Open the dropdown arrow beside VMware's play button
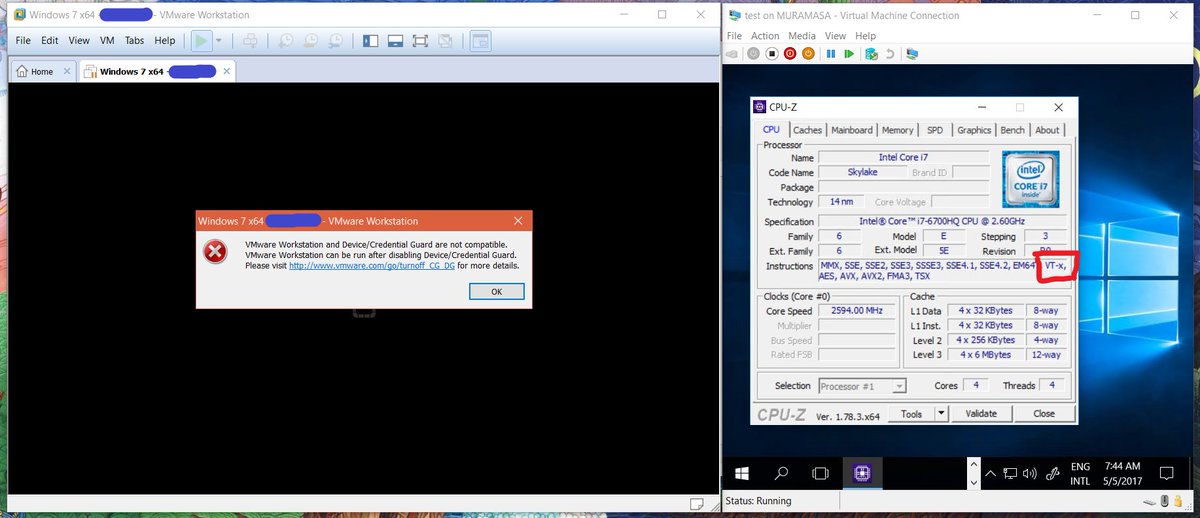The height and width of the screenshot is (518, 1200). click(x=219, y=41)
